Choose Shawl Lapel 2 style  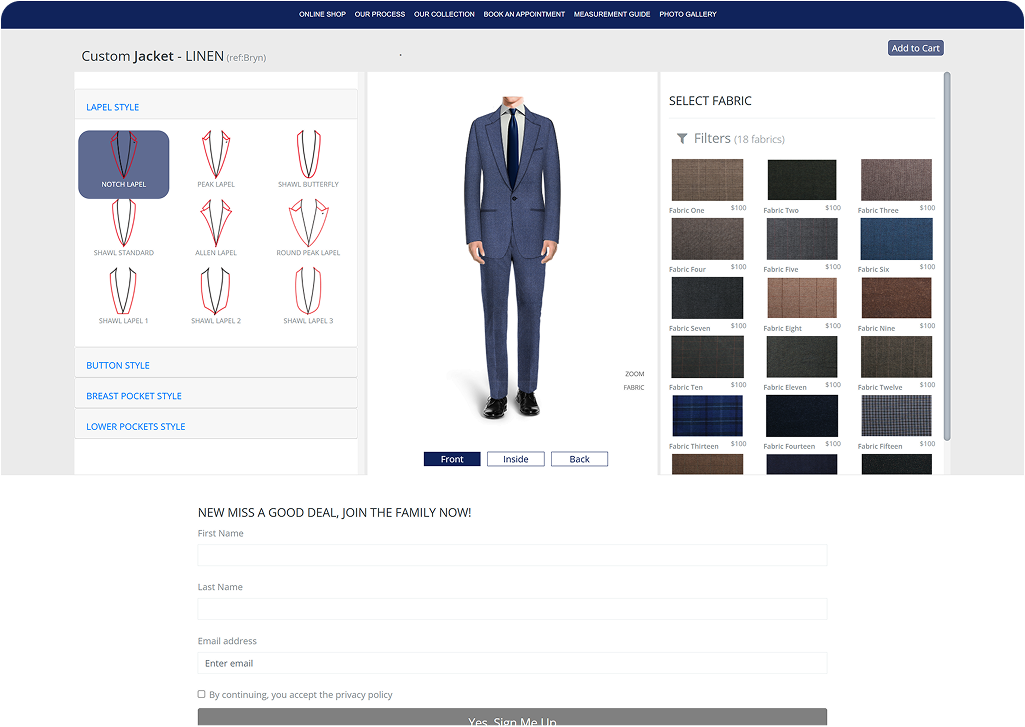[215, 295]
